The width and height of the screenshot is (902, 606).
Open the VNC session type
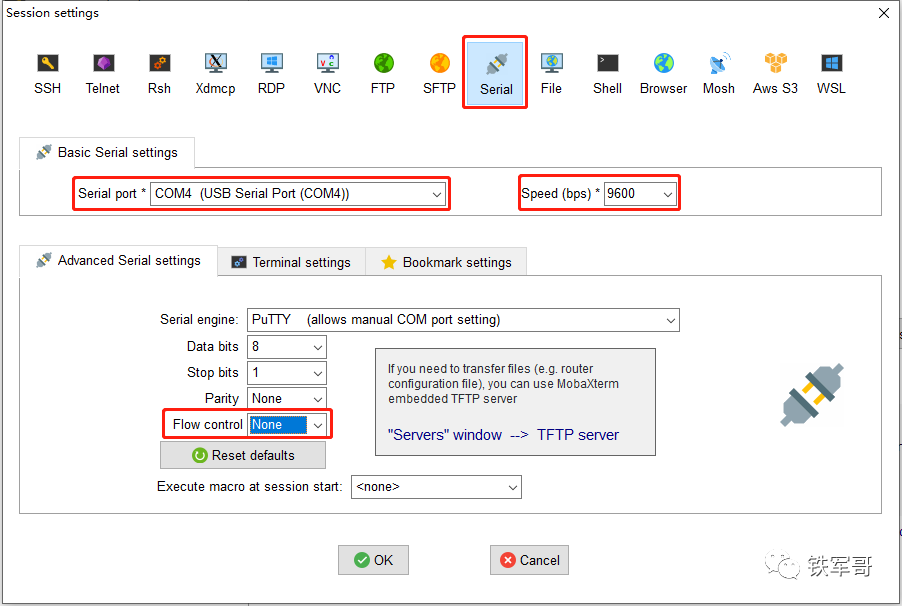point(327,74)
